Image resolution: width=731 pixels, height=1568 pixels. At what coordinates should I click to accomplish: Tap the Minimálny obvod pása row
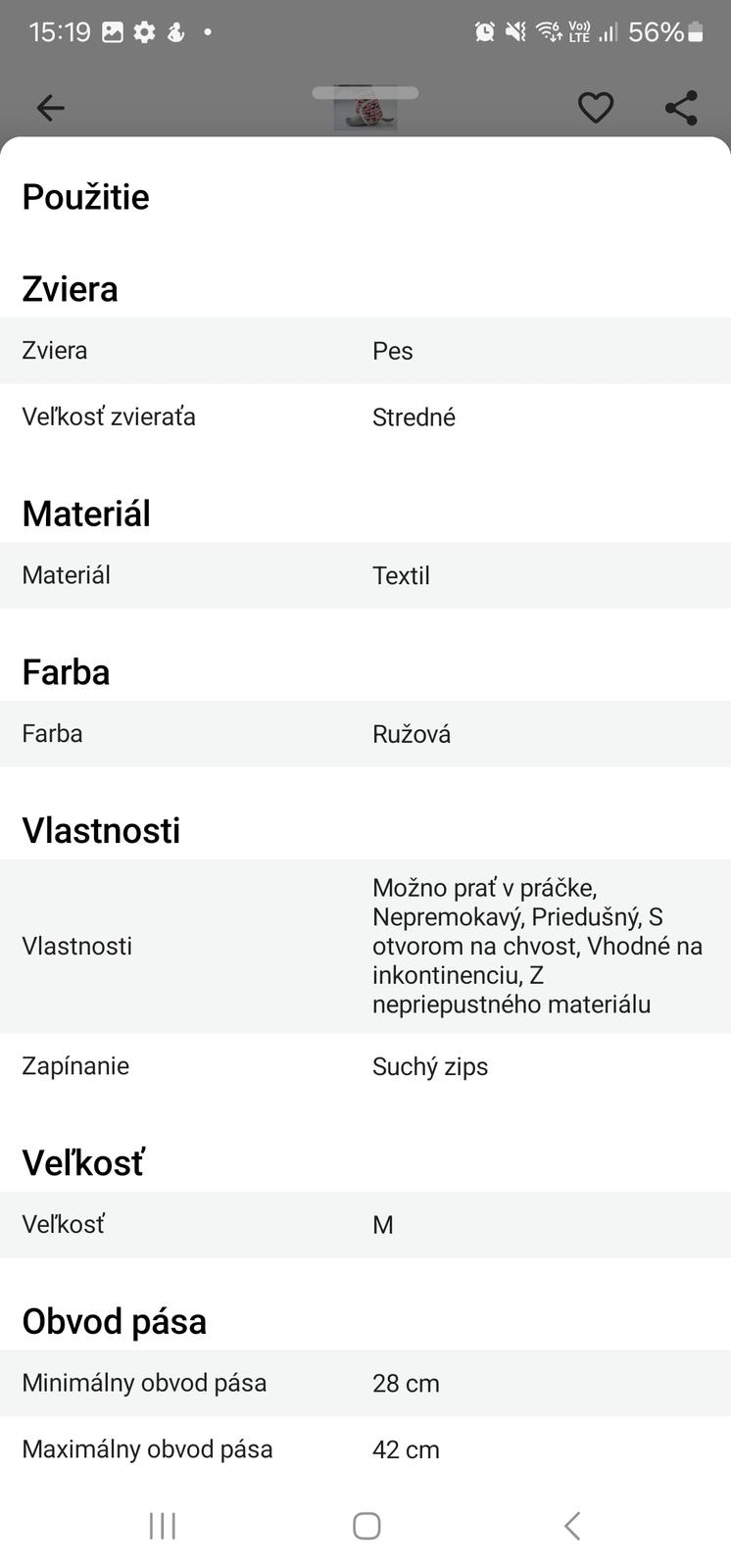point(365,1383)
